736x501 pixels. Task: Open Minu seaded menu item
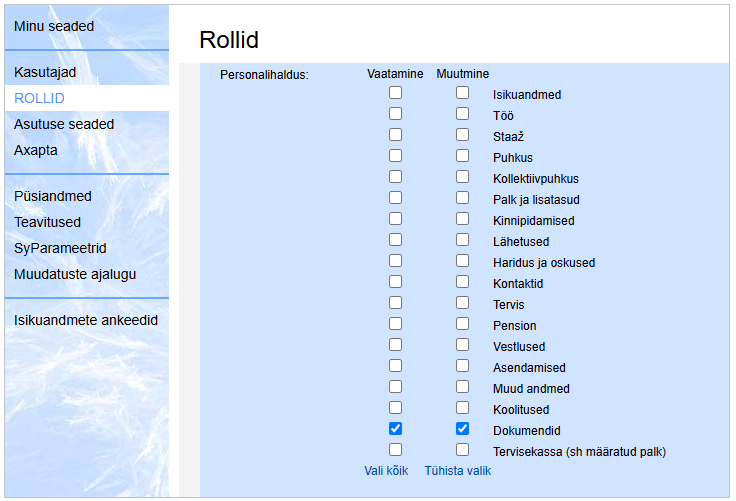(54, 26)
